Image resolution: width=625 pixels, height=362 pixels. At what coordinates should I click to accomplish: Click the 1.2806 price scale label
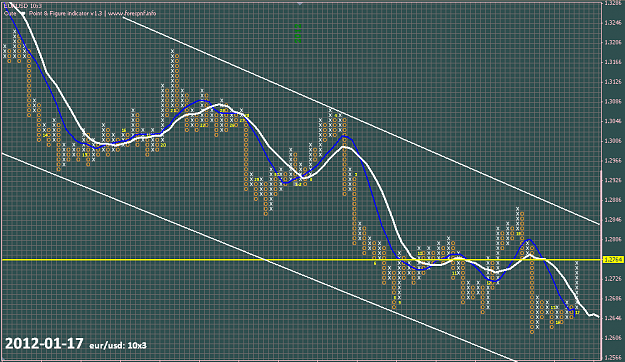pos(613,240)
